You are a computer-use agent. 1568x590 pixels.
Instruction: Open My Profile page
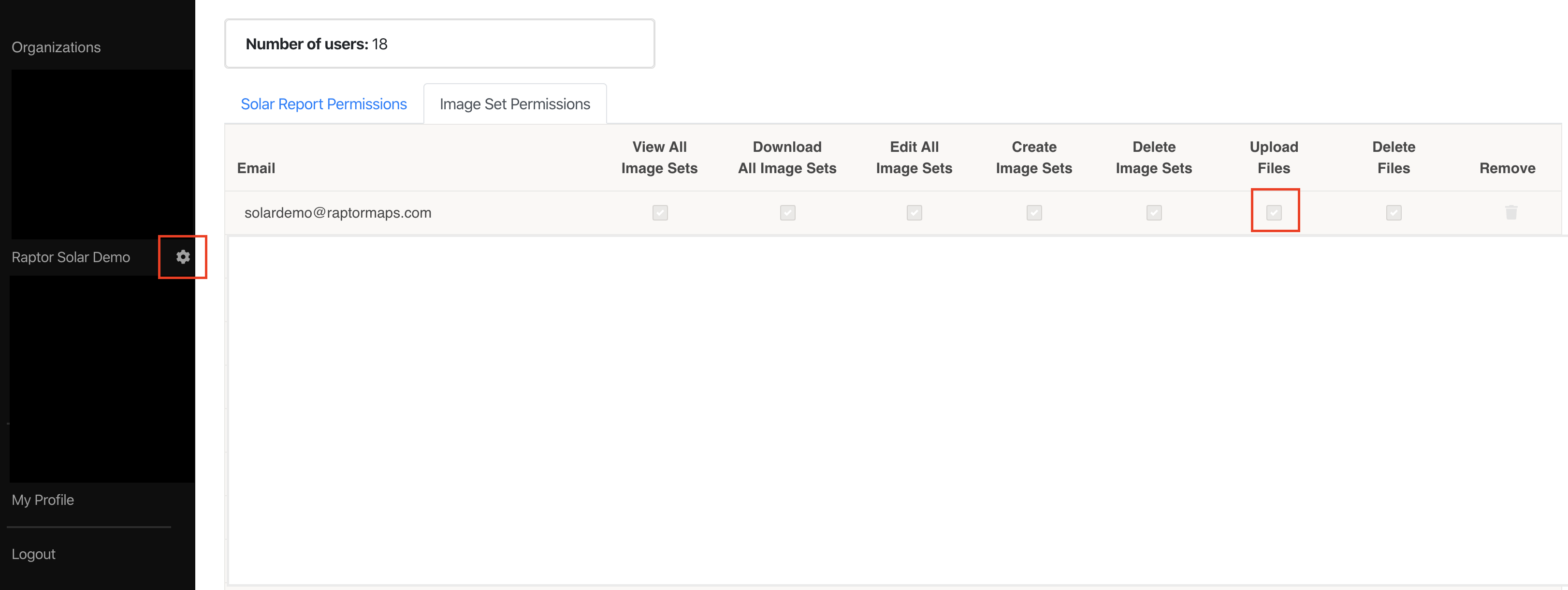(43, 500)
